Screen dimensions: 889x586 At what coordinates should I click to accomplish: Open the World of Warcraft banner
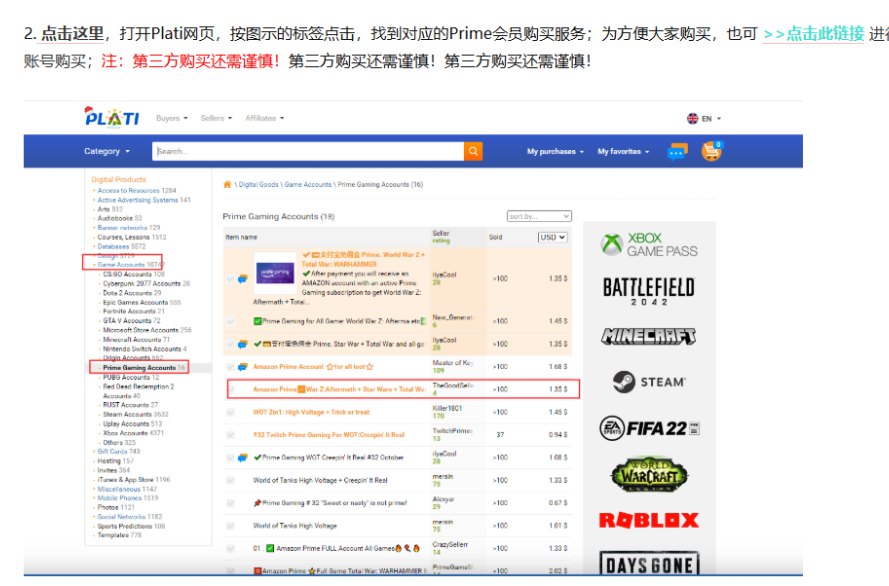pyautogui.click(x=649, y=474)
